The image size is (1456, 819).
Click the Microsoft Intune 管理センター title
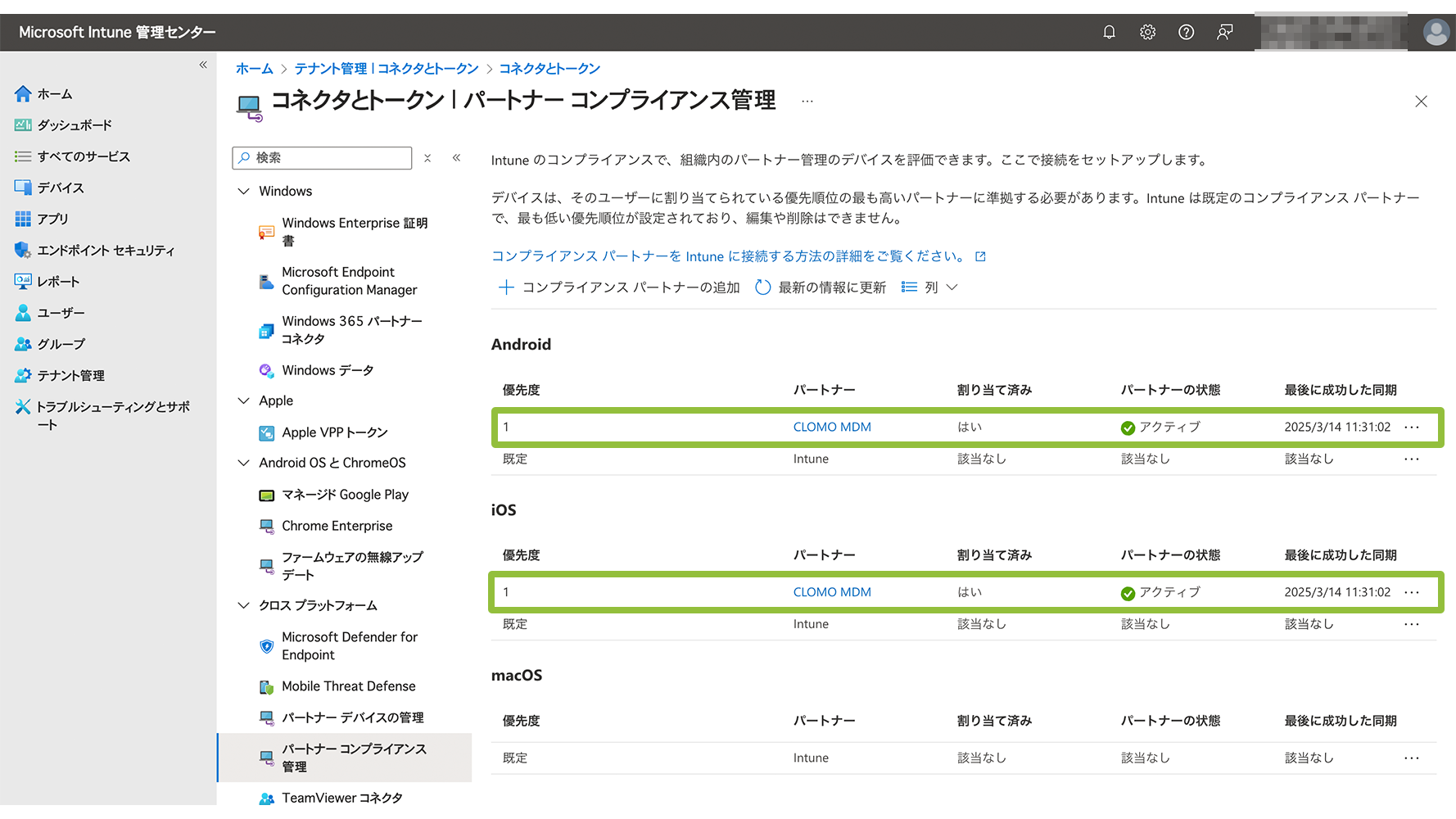point(117,32)
